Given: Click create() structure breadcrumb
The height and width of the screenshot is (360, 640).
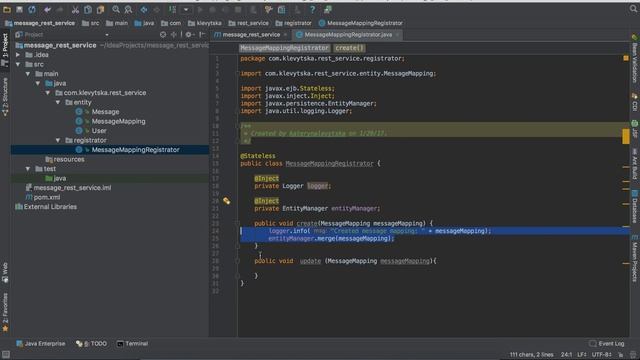Looking at the screenshot, I should (x=349, y=48).
